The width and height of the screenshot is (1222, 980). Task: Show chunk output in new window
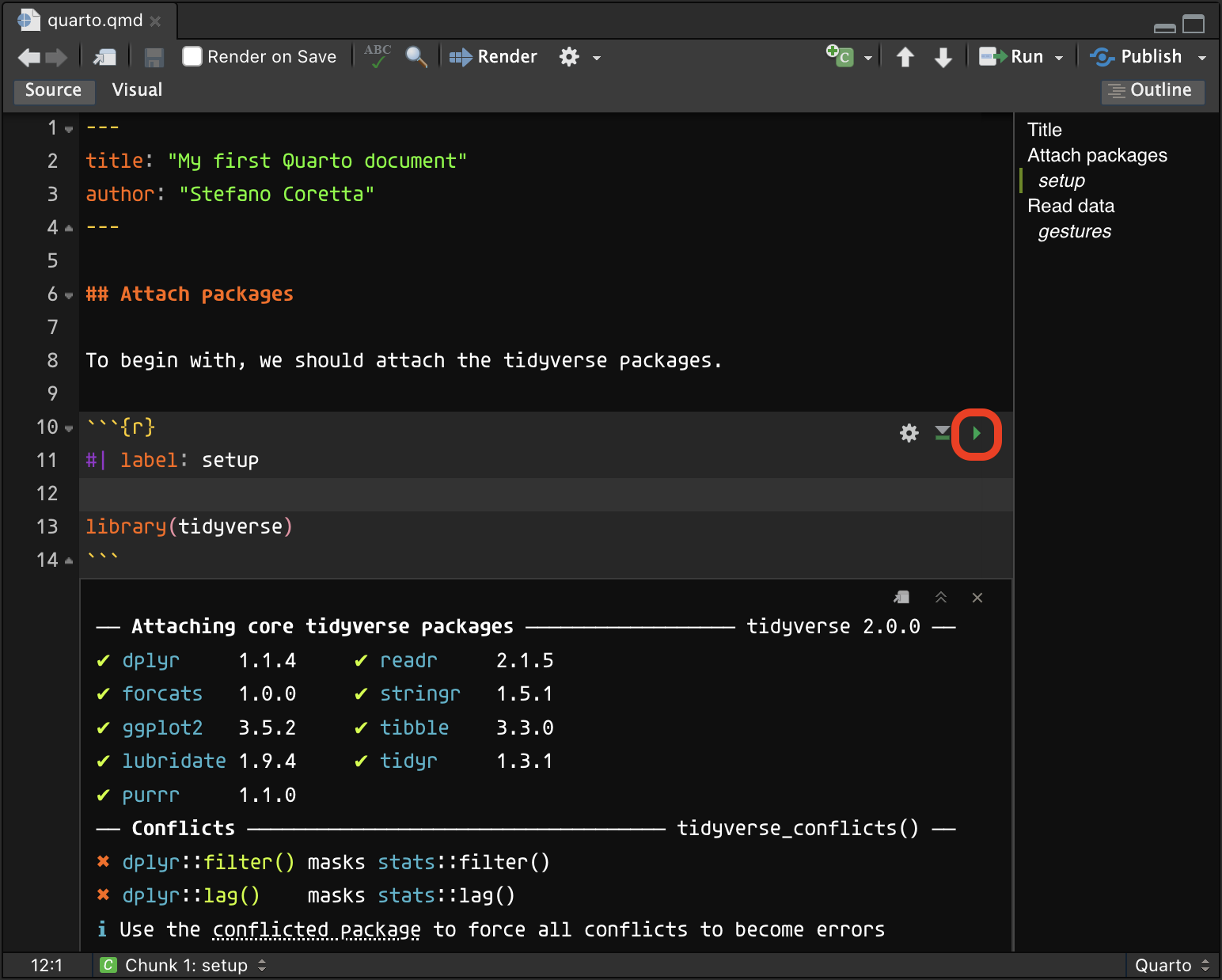901,598
